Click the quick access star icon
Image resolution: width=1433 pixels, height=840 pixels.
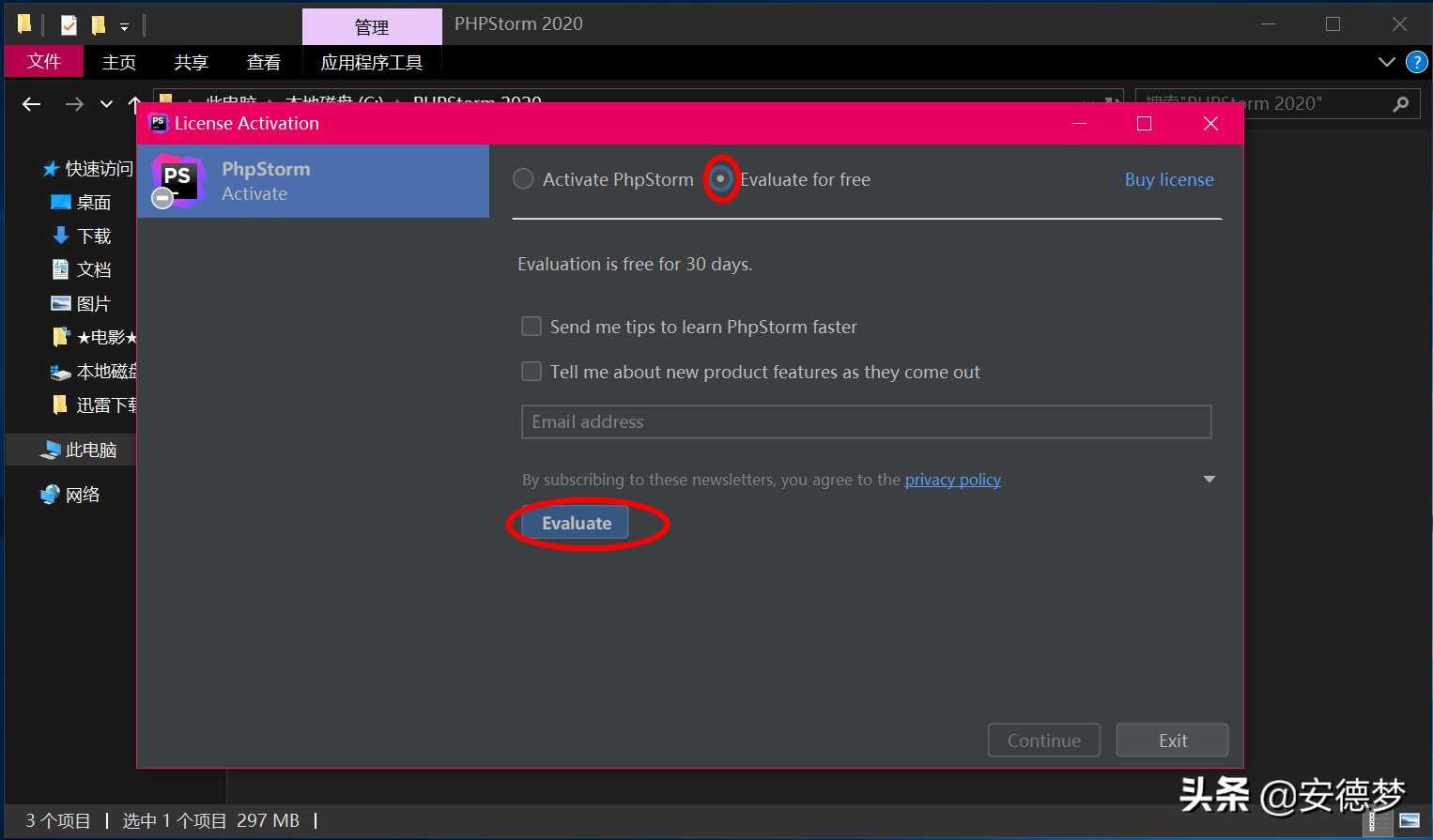pos(51,169)
